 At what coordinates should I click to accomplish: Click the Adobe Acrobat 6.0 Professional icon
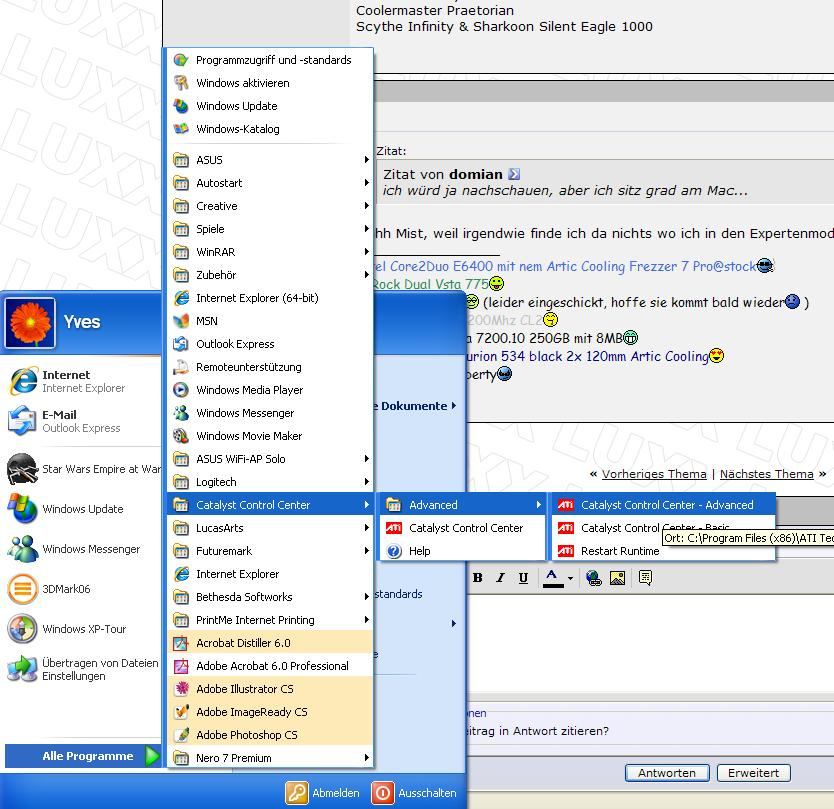click(x=181, y=666)
